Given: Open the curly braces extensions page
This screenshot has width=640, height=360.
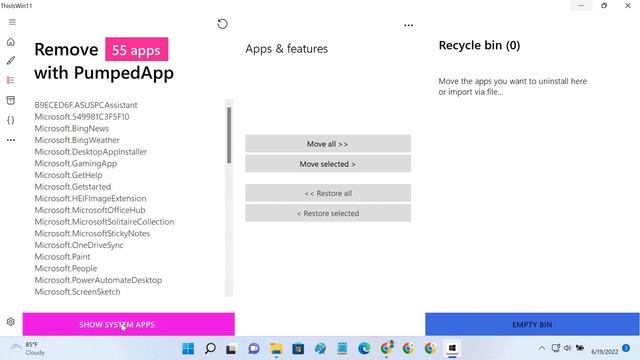Looking at the screenshot, I should pos(11,120).
